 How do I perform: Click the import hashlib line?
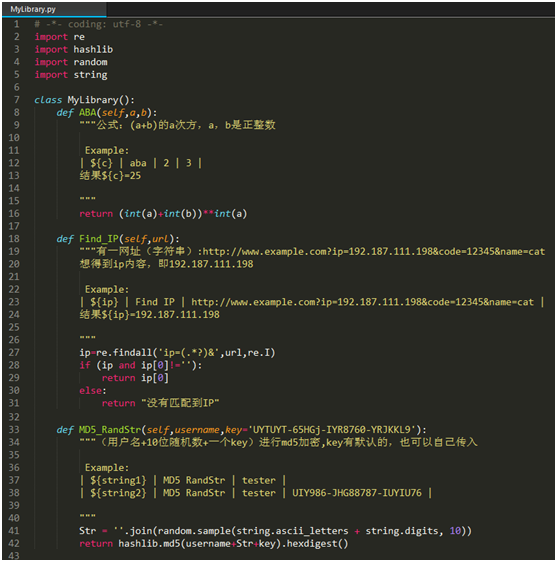(74, 49)
